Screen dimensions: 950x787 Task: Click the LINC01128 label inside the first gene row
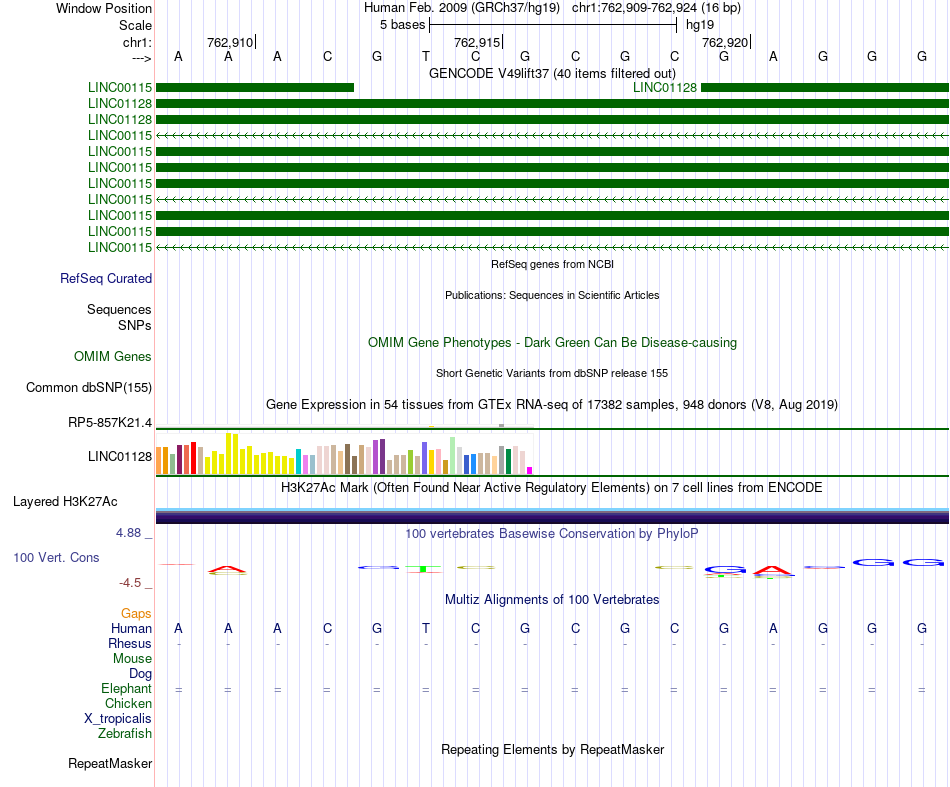point(665,87)
